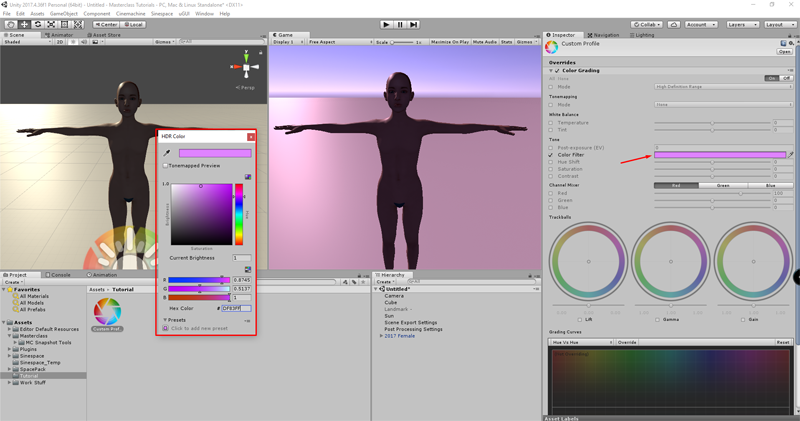Image resolution: width=800 pixels, height=421 pixels.
Task: Select the Rotate tool in the toolbar
Action: coord(38,24)
